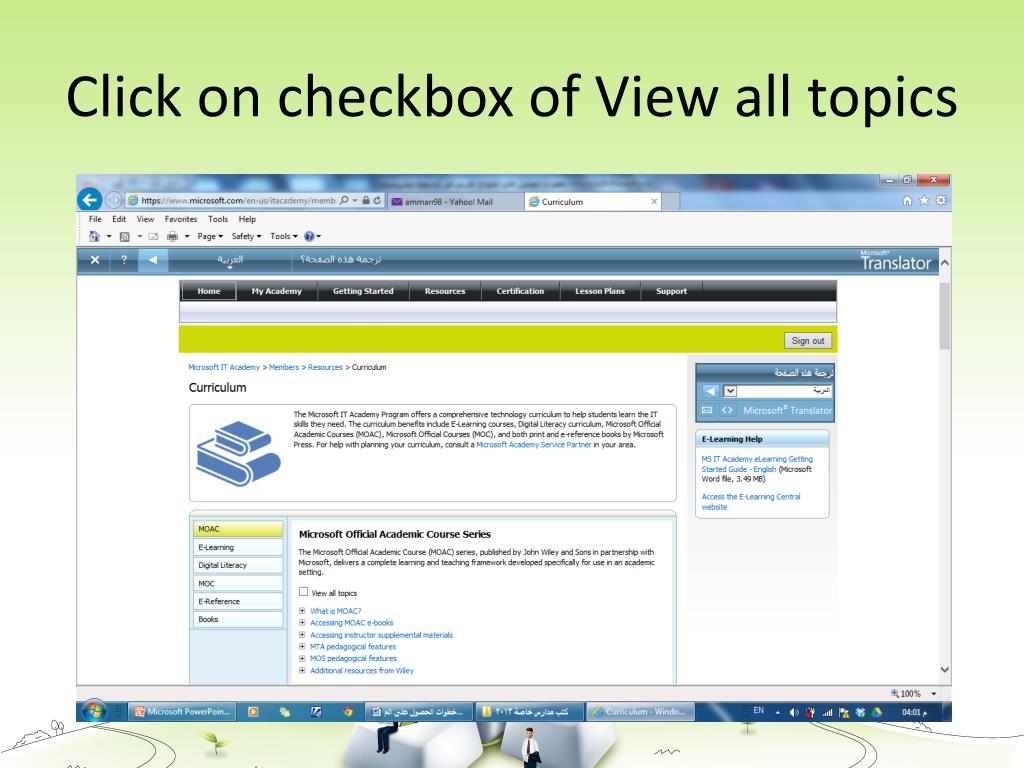Select the E-Reference sidebar item

tap(238, 601)
